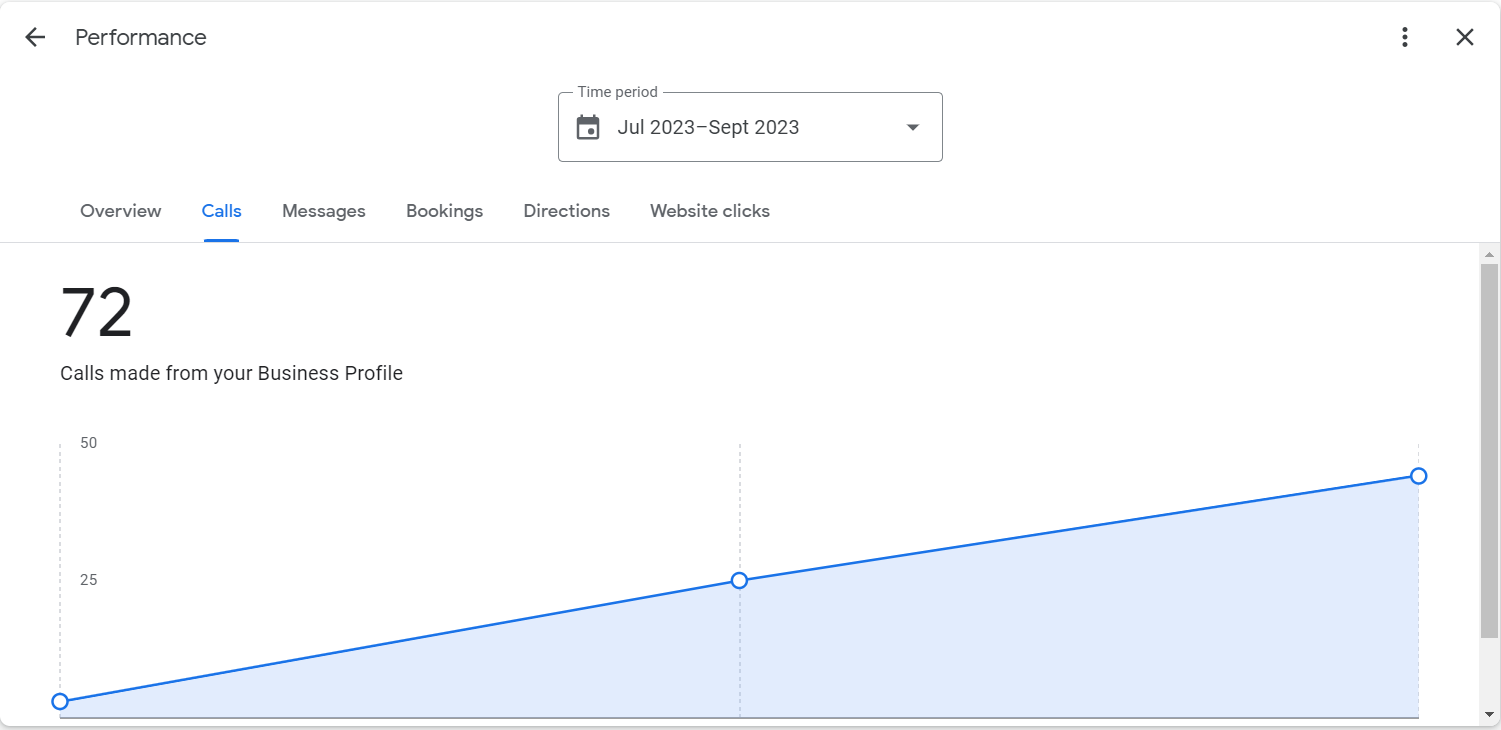The height and width of the screenshot is (730, 1501).
Task: Open the Website clicks tab
Action: 709,211
